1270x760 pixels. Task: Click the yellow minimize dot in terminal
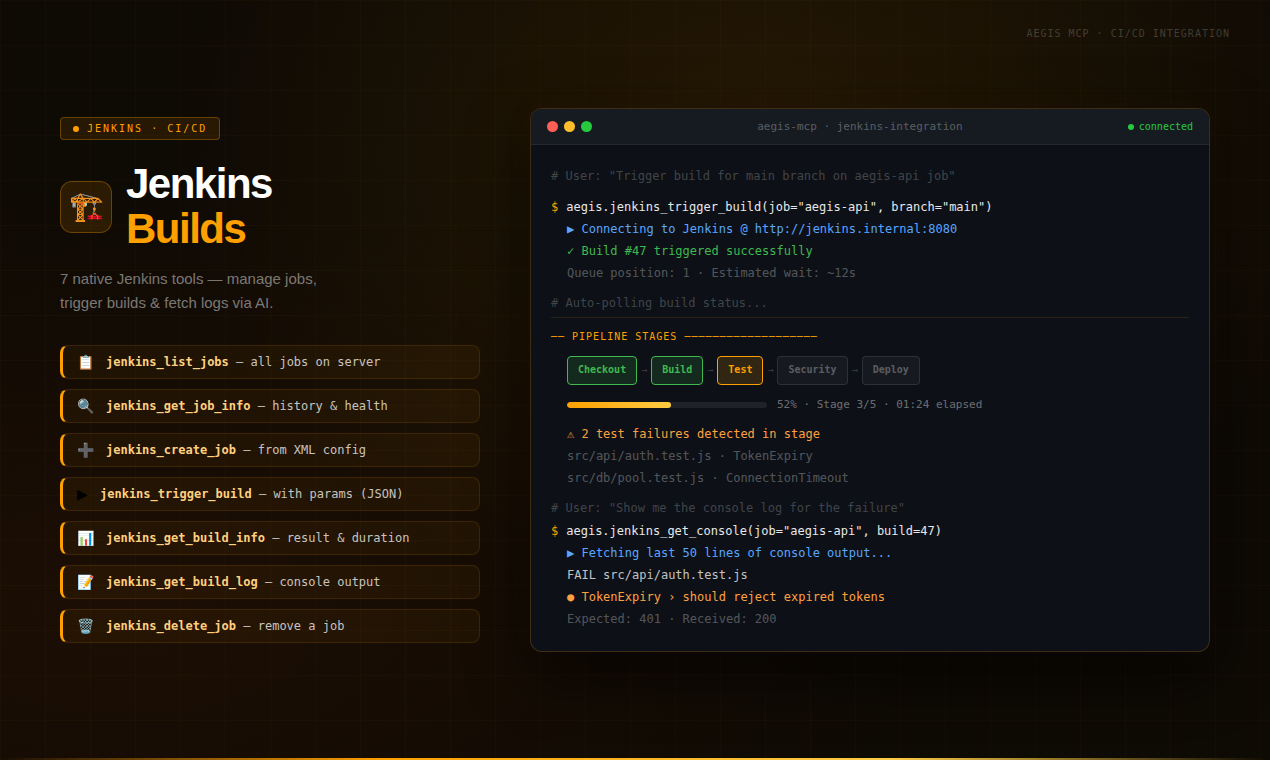point(569,127)
